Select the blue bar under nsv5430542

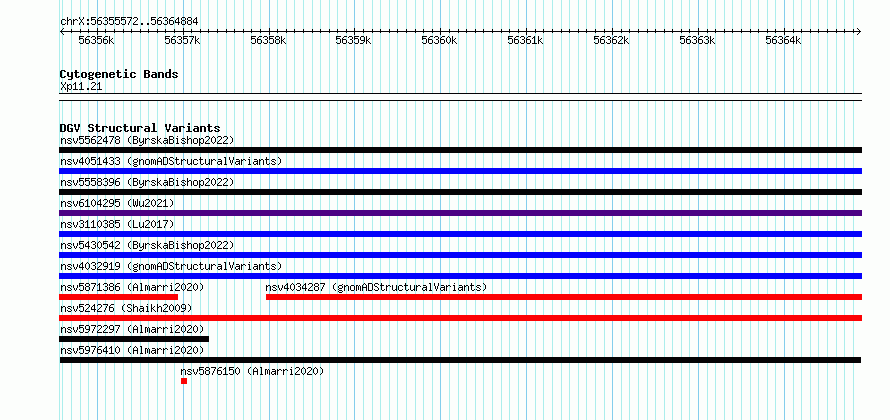pos(460,255)
